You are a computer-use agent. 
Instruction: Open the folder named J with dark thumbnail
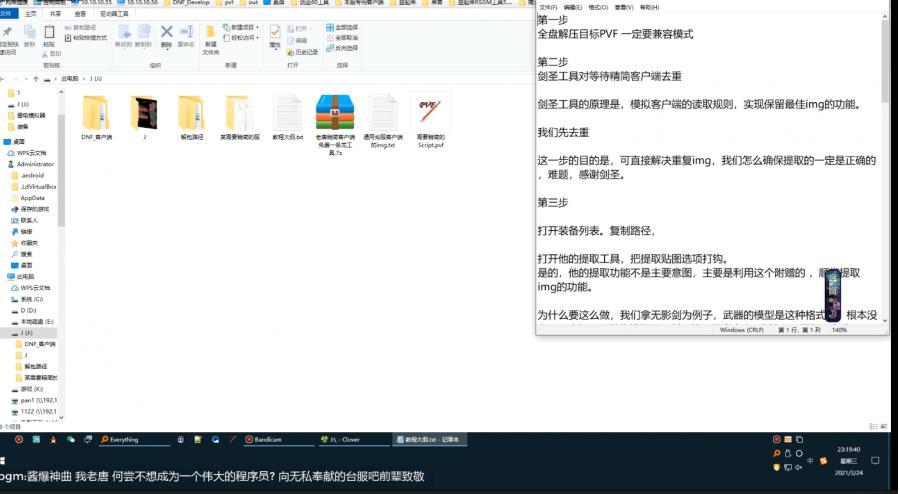144,114
